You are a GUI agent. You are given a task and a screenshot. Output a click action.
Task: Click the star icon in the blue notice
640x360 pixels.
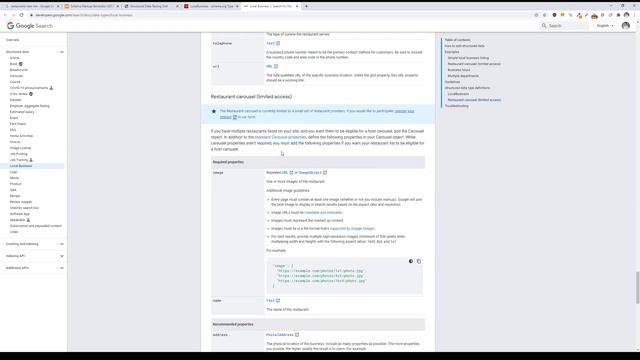pyautogui.click(x=213, y=111)
